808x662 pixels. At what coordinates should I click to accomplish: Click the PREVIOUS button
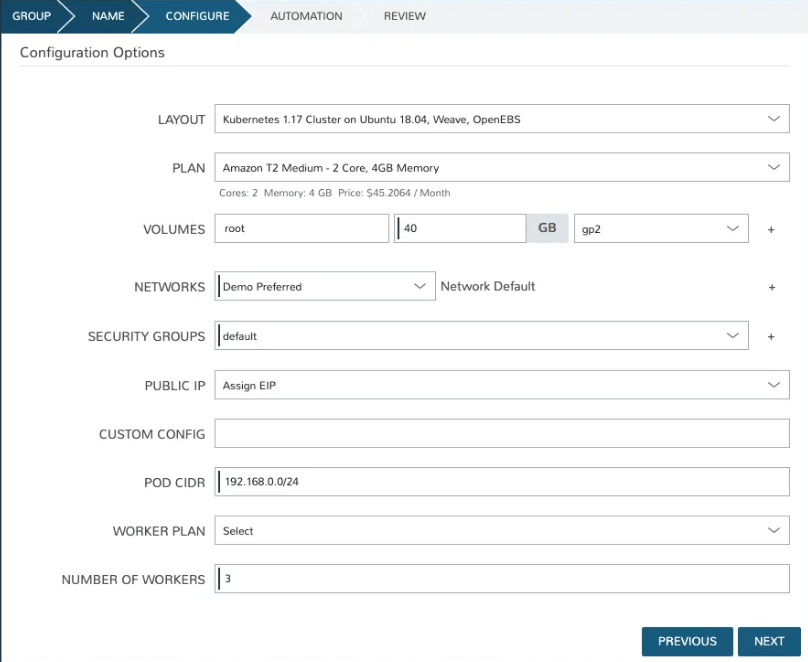[x=687, y=641]
